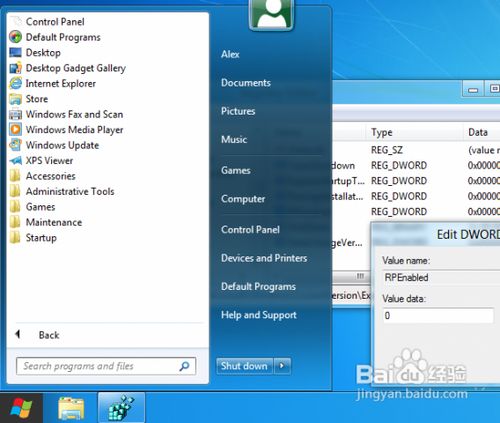This screenshot has width=500, height=423.
Task: Launch XPS Viewer from its label
Action: click(49, 161)
